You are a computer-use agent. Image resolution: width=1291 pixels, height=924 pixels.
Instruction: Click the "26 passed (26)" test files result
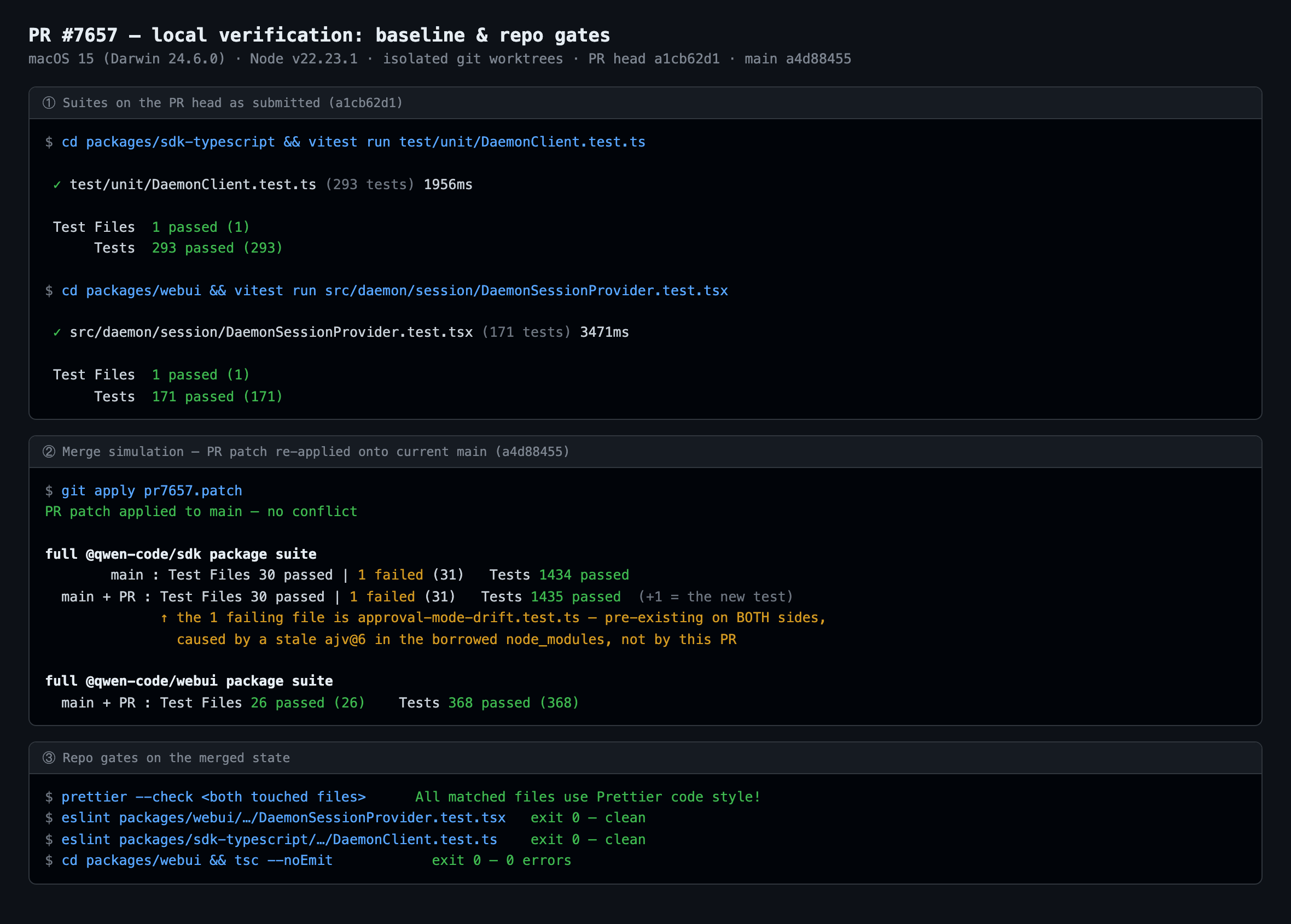pyautogui.click(x=308, y=703)
